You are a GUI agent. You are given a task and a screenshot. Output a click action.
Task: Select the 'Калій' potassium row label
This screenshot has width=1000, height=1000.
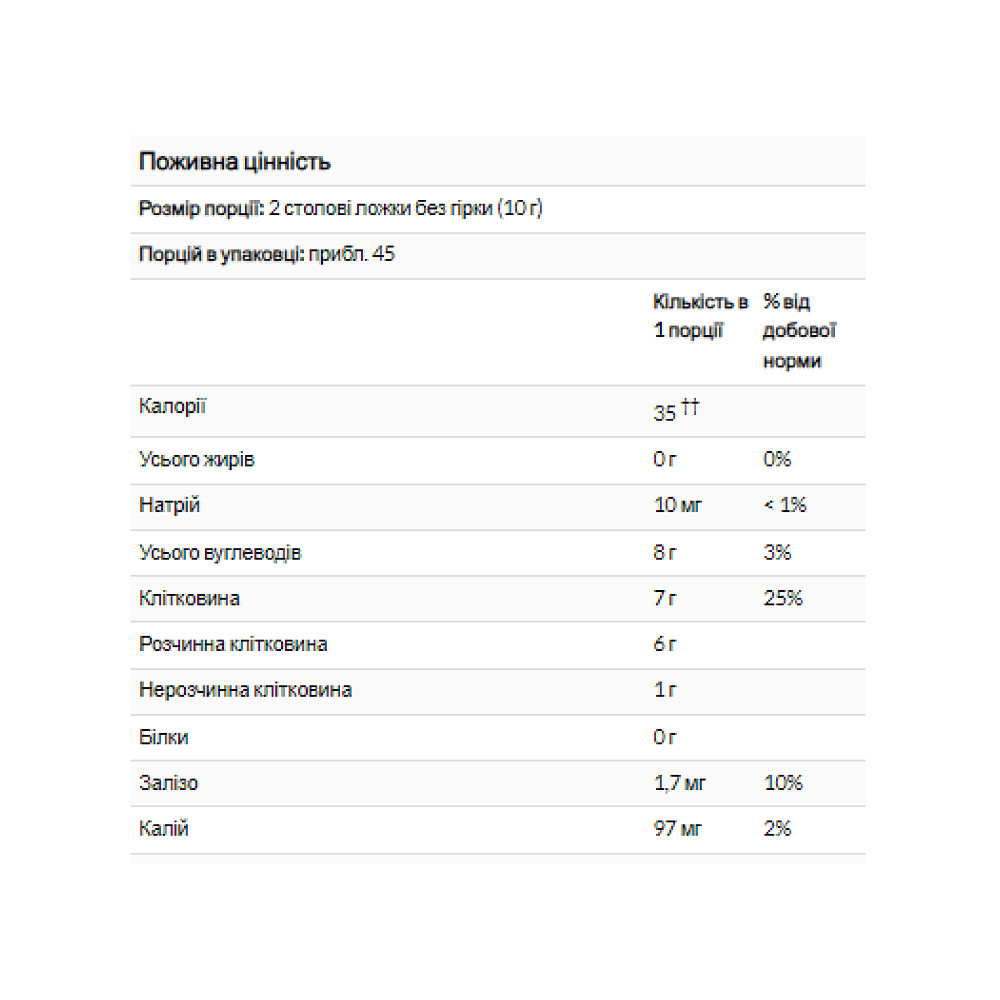164,829
